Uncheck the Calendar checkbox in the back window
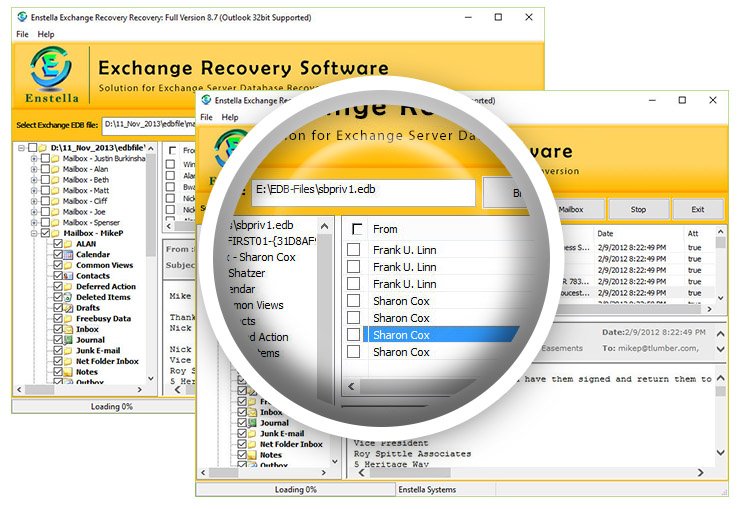739x509 pixels. click(x=58, y=254)
